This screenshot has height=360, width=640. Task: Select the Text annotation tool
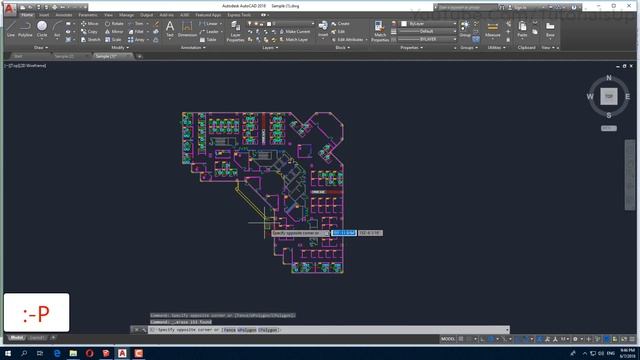[170, 29]
